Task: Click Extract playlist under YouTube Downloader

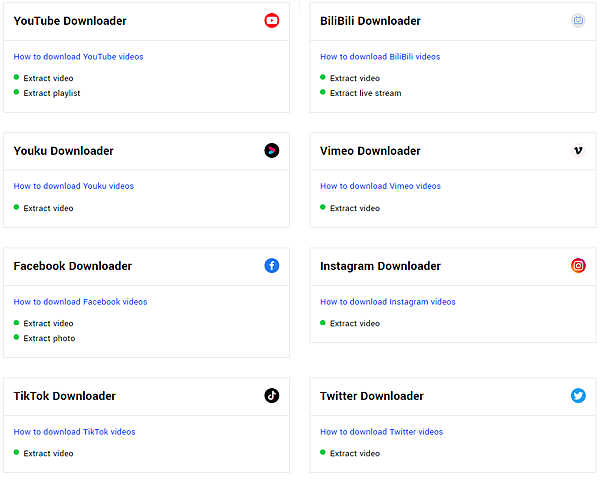Action: [x=52, y=93]
